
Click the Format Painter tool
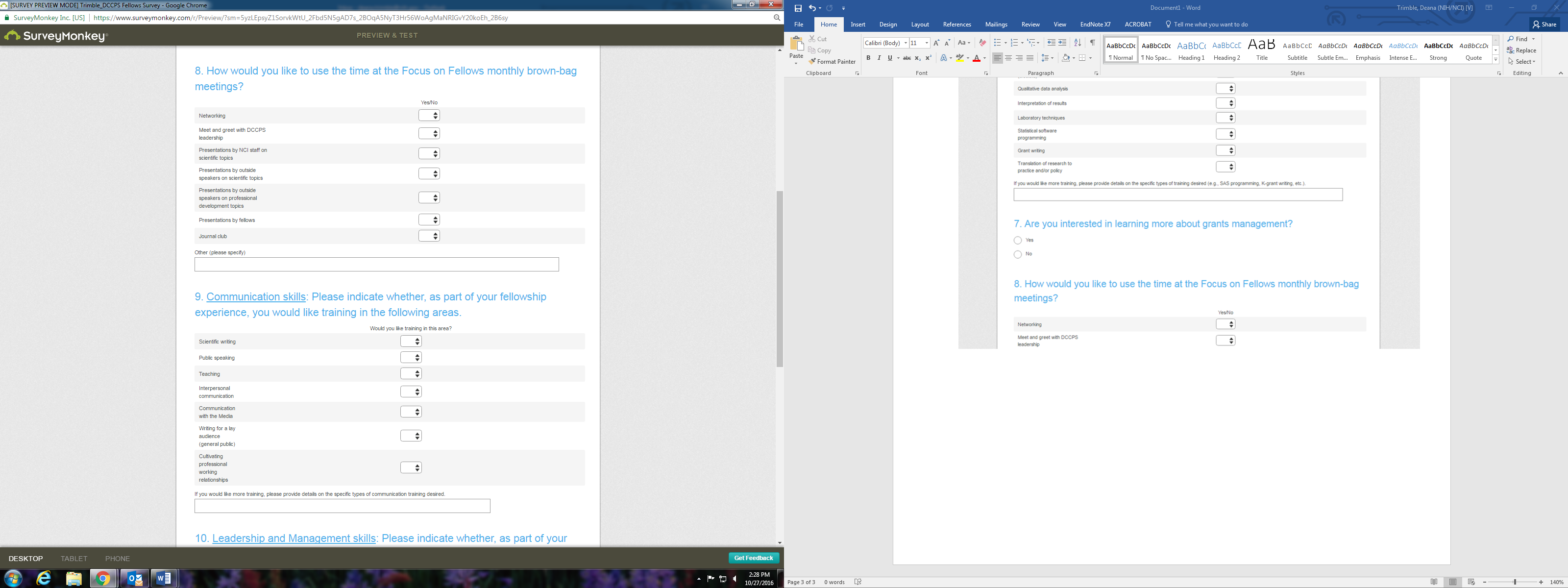(x=832, y=61)
